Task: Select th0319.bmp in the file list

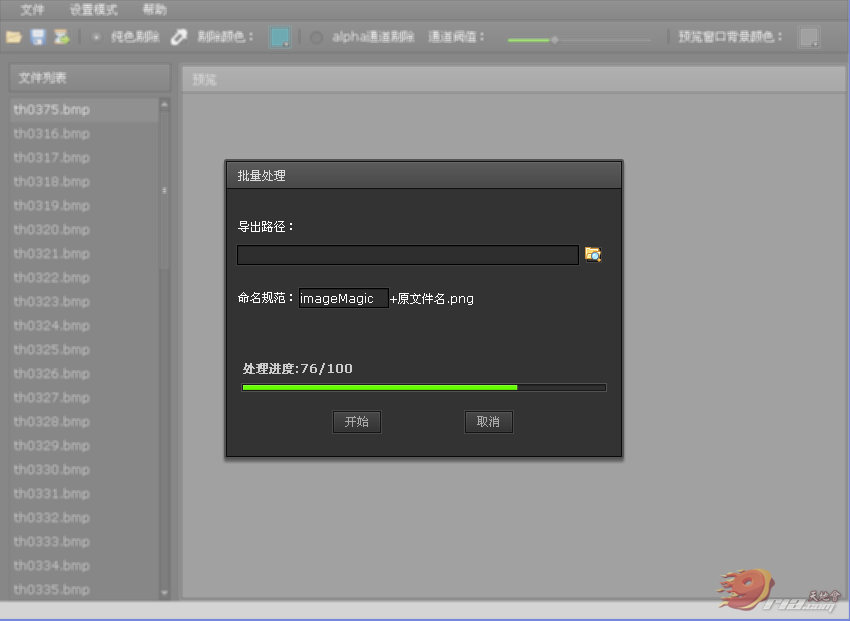Action: 84,205
